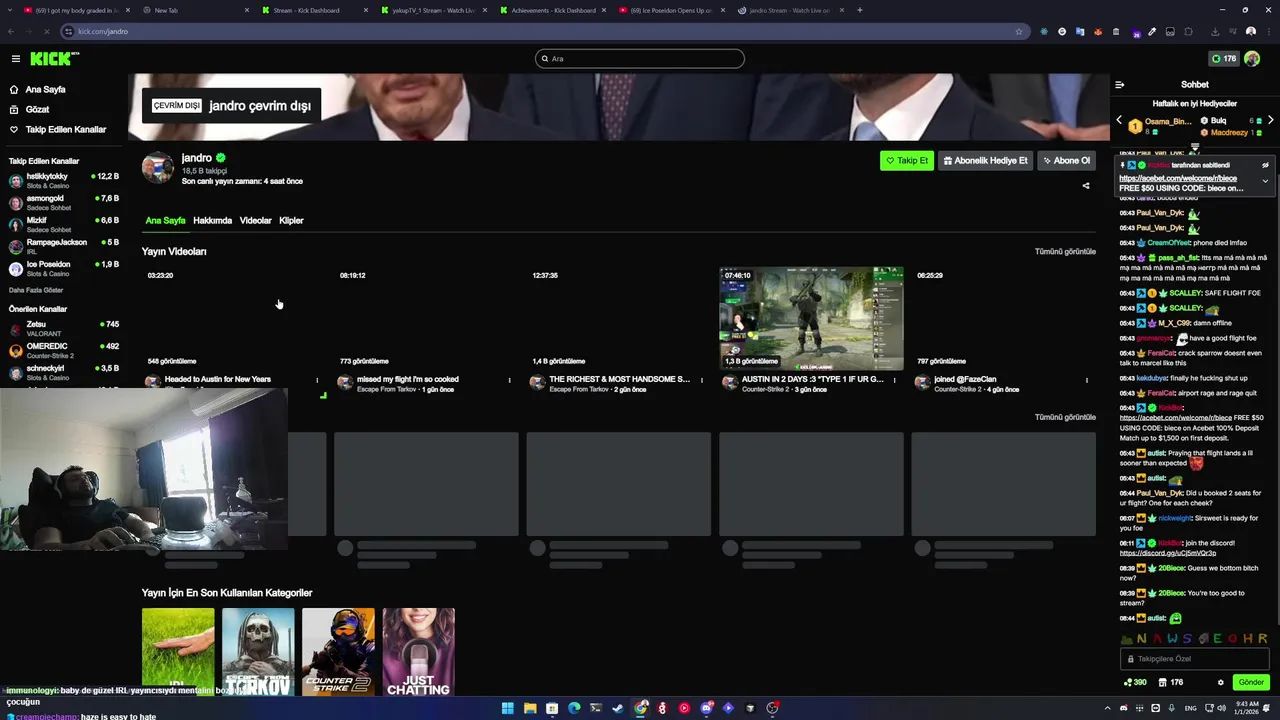
Task: Open hstikkytokky followed channel
Action: tap(64, 180)
